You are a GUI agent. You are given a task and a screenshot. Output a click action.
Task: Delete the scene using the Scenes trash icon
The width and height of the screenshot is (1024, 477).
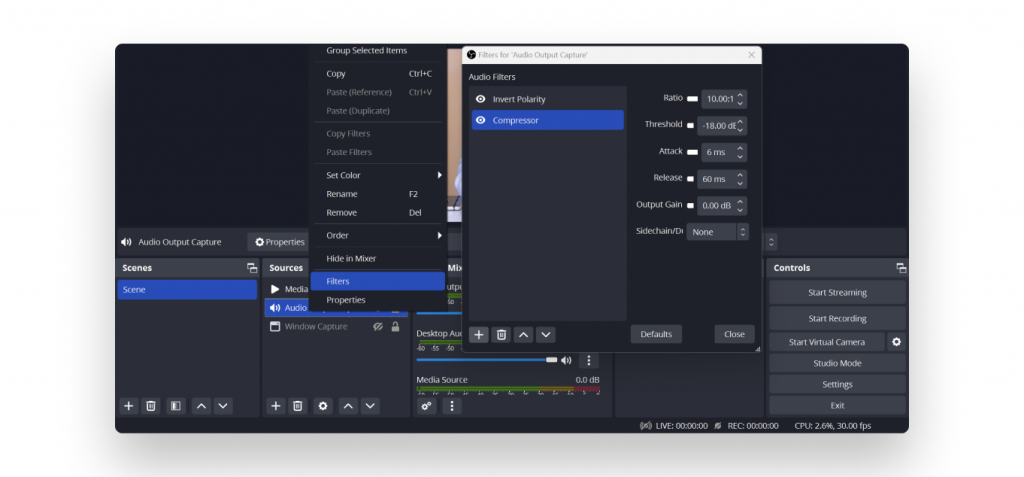click(151, 406)
